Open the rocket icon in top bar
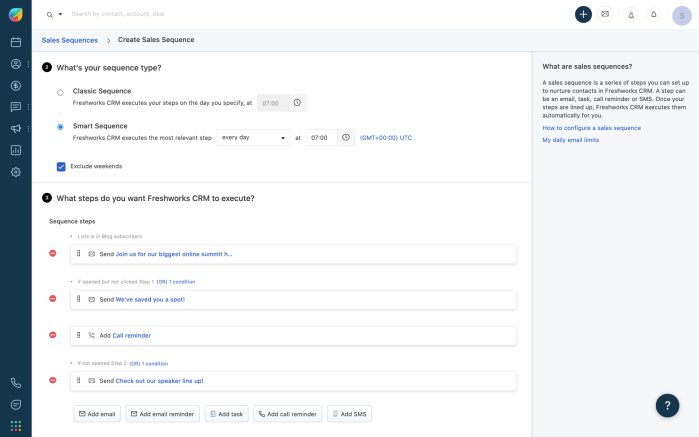 [631, 15]
